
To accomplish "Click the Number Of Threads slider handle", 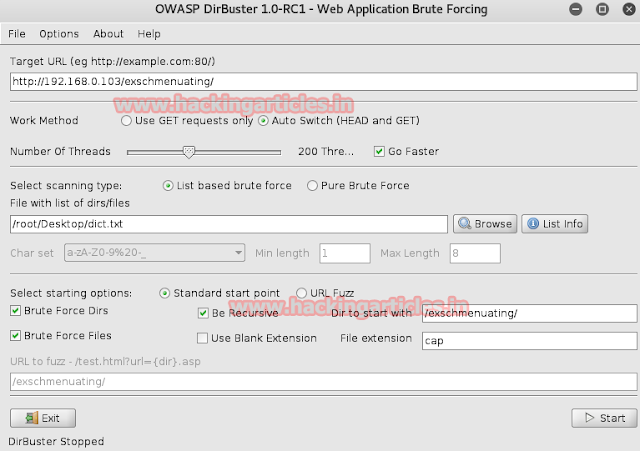I will pos(189,152).
